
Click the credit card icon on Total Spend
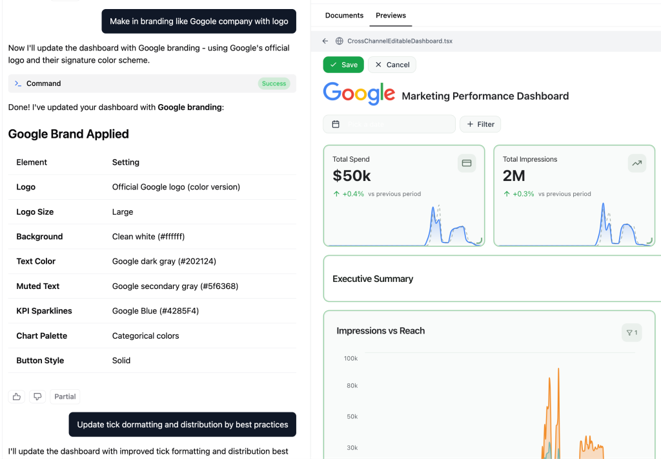466,163
